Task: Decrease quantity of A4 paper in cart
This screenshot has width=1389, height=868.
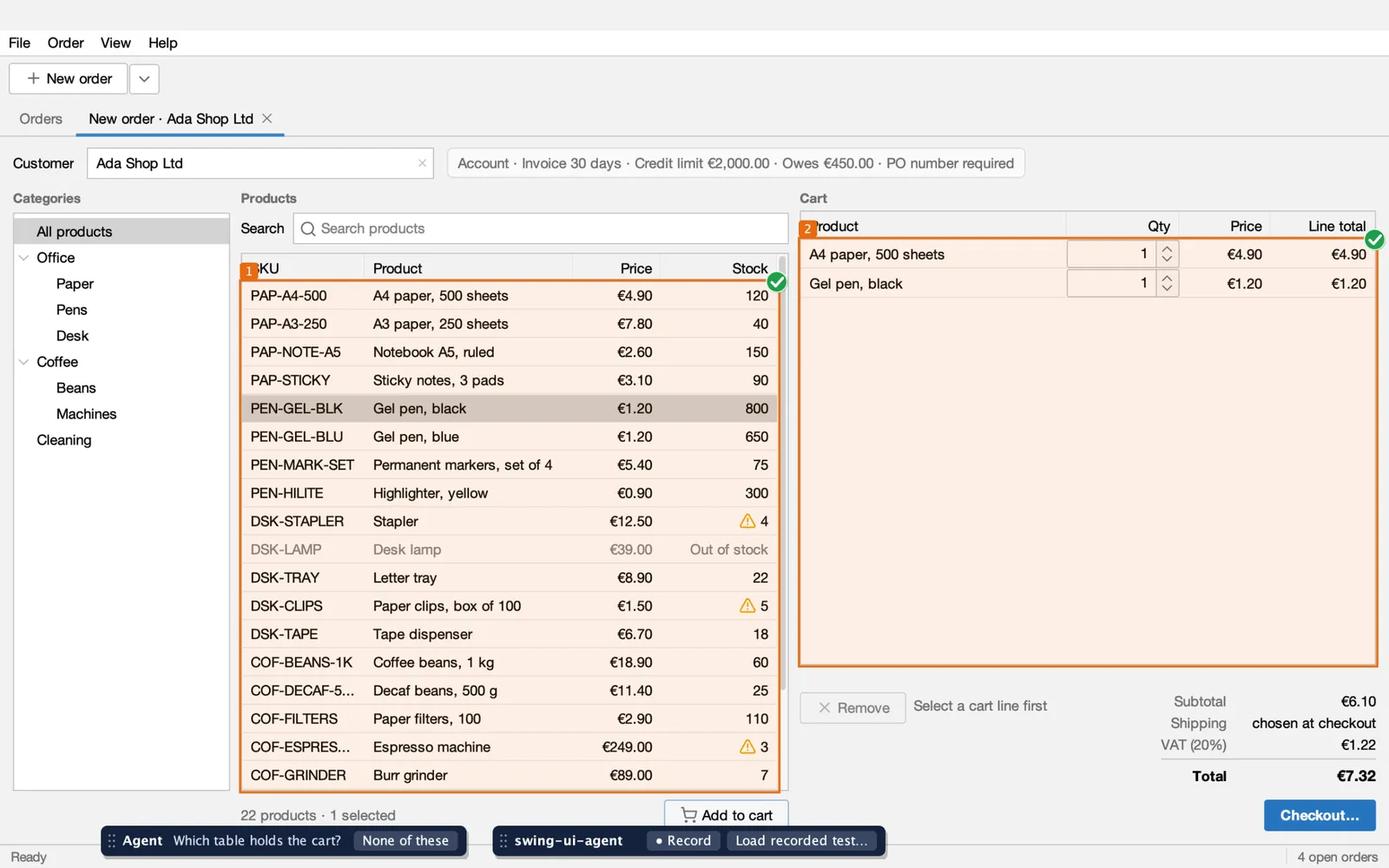Action: [x=1168, y=260]
